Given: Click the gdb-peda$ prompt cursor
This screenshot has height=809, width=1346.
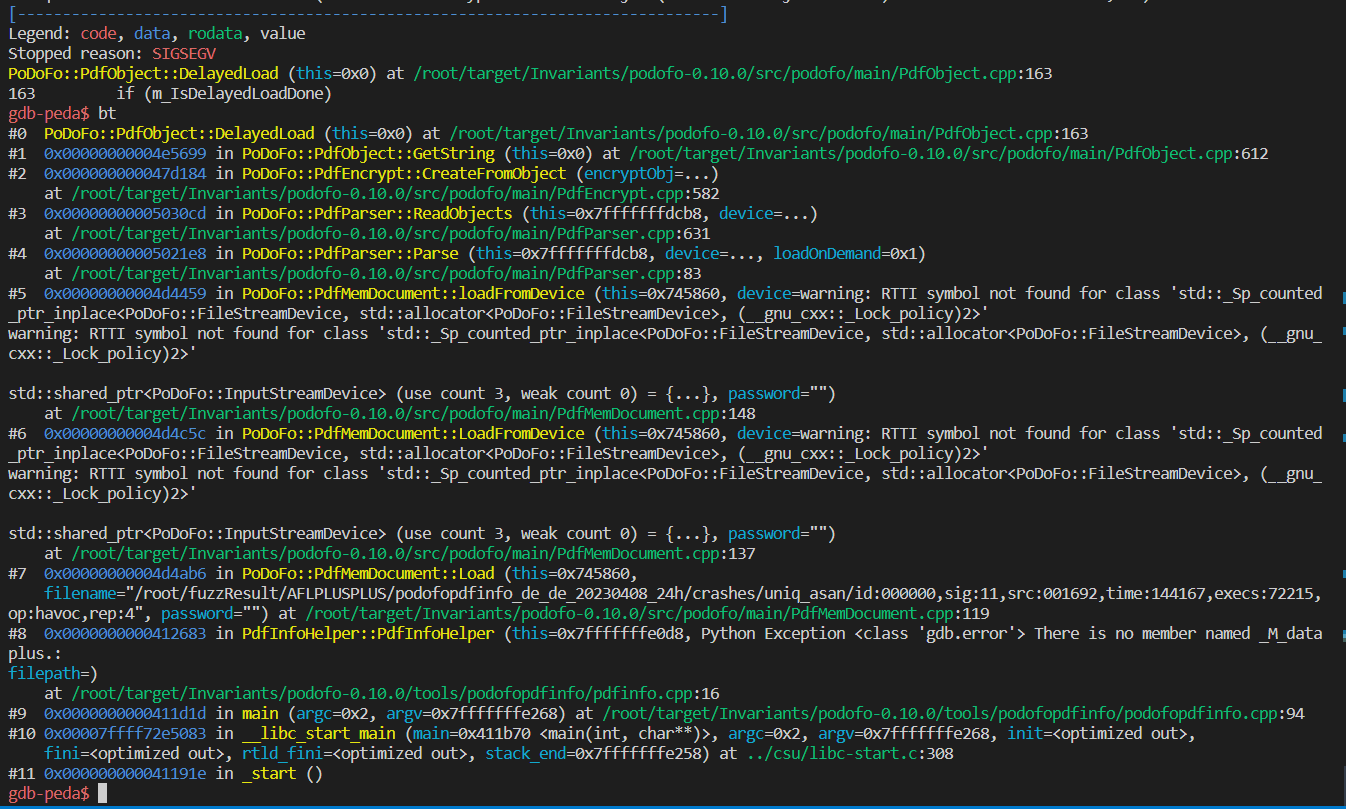Looking at the screenshot, I should tap(100, 793).
